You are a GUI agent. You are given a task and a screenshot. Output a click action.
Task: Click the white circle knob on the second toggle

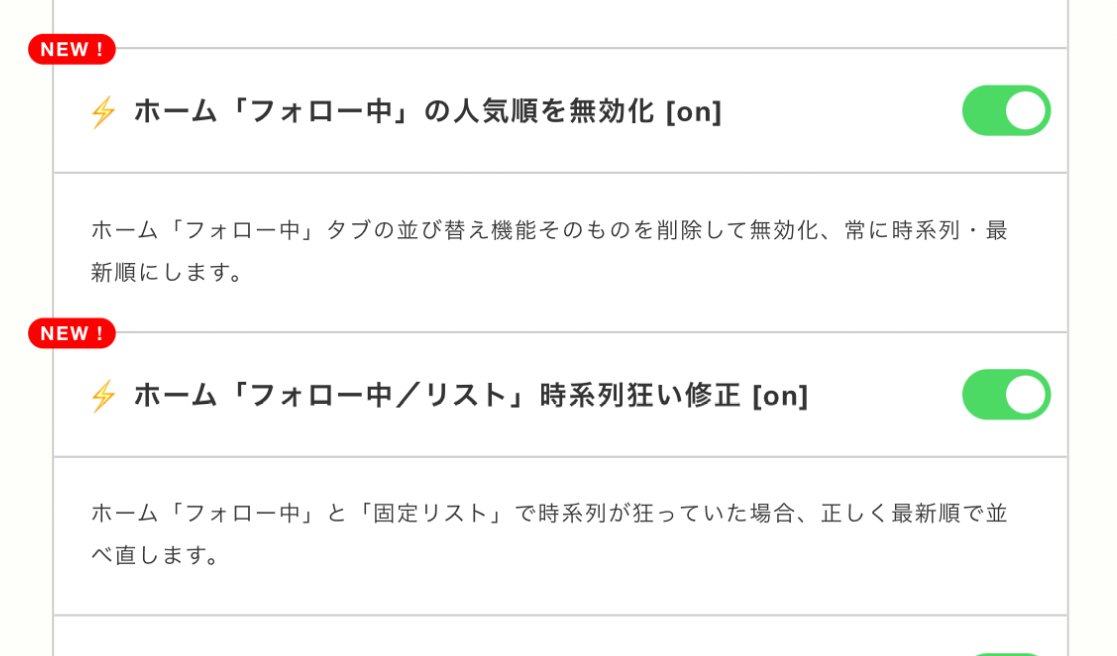tap(1026, 395)
